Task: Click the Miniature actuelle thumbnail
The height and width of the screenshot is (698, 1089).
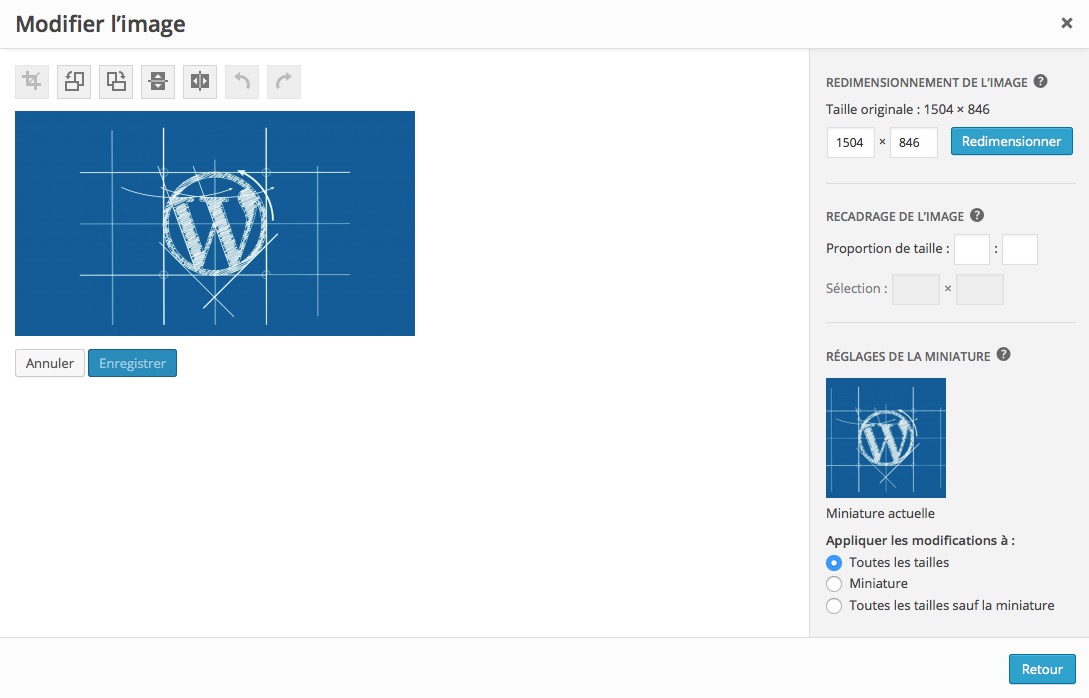Action: (x=886, y=438)
